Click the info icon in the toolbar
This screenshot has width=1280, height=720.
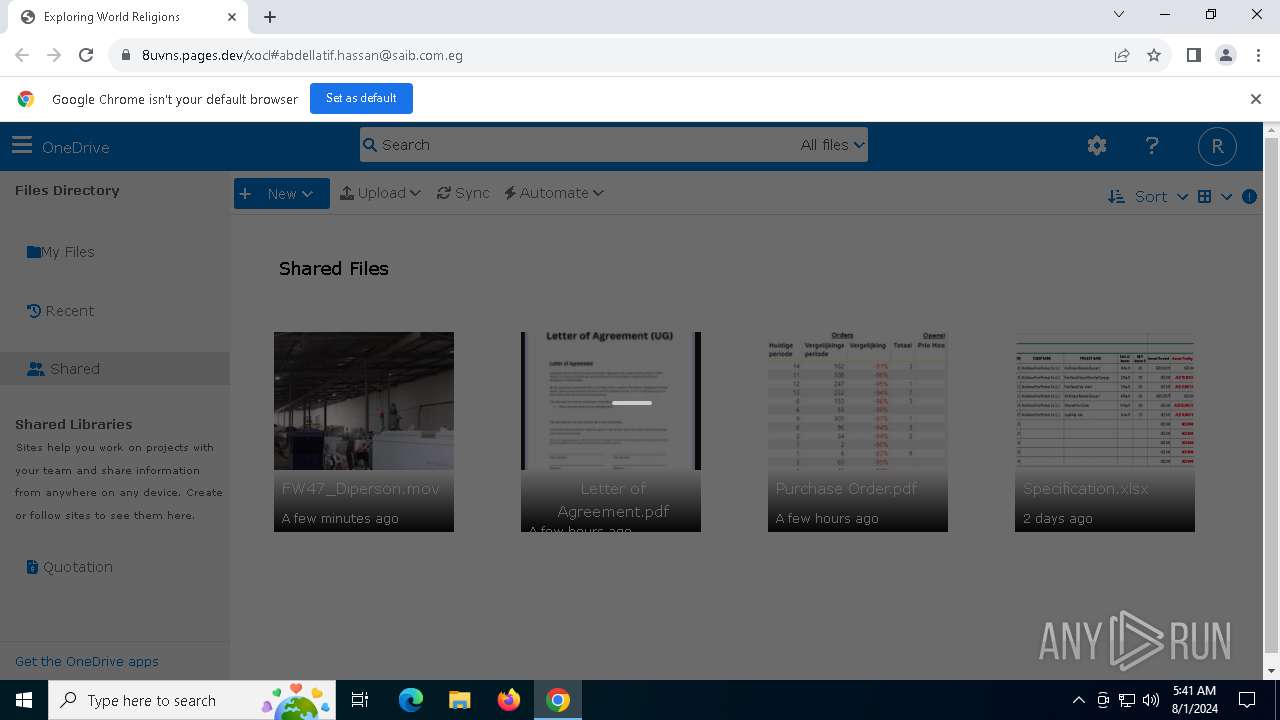coord(1249,196)
